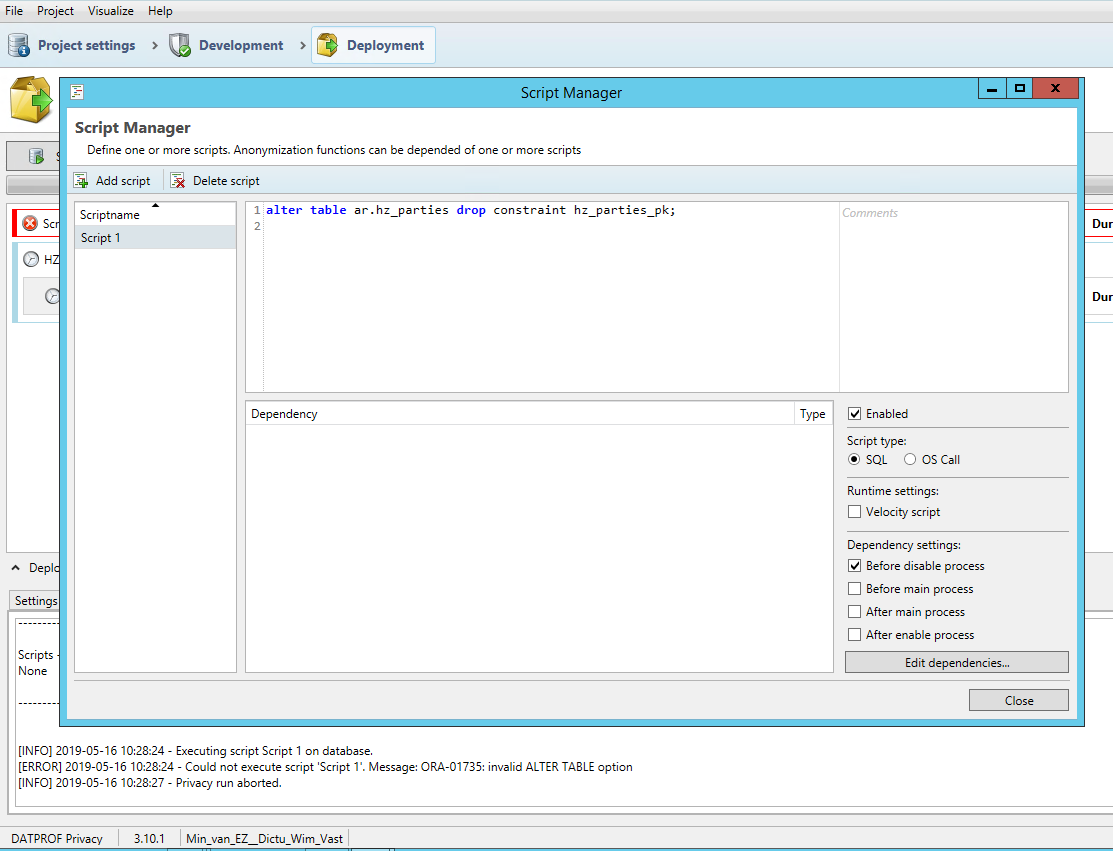
Task: Enable the Velocity script checkbox
Action: [855, 512]
